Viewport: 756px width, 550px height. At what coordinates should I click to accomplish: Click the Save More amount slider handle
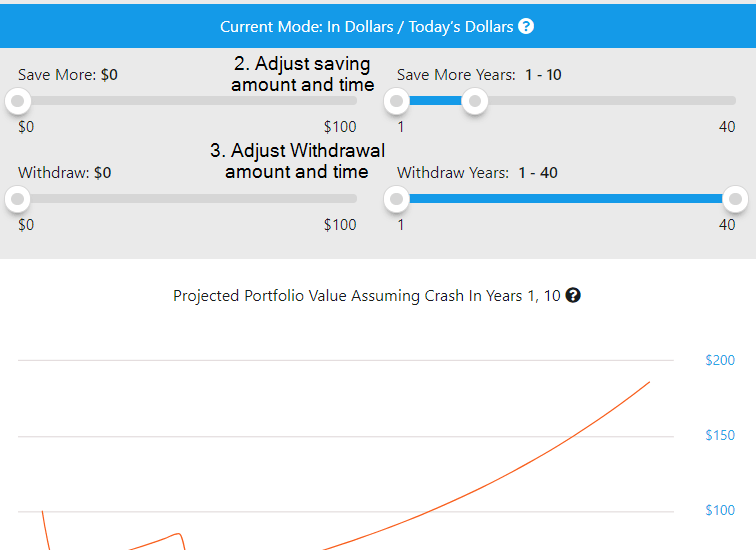[x=18, y=101]
